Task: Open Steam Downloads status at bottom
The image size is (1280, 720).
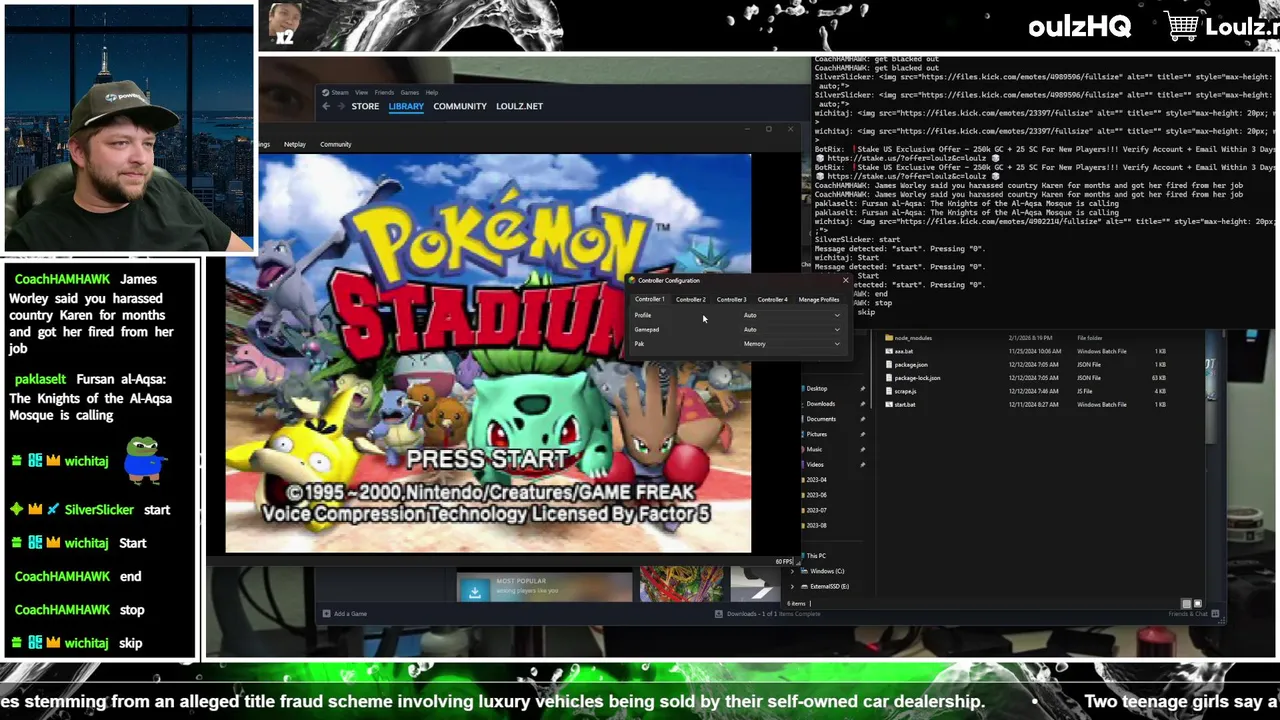Action: pyautogui.click(x=768, y=614)
